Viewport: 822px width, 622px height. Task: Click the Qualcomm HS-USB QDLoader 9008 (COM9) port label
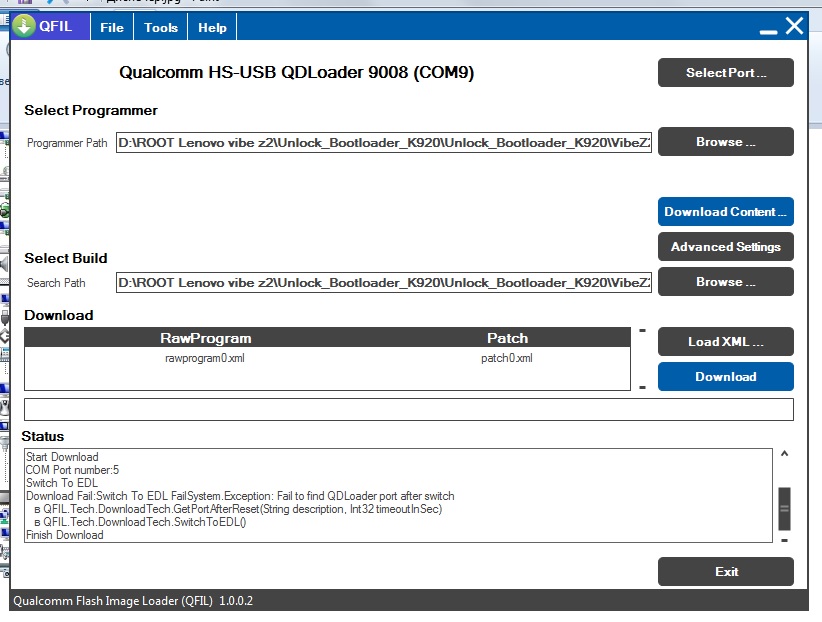296,72
